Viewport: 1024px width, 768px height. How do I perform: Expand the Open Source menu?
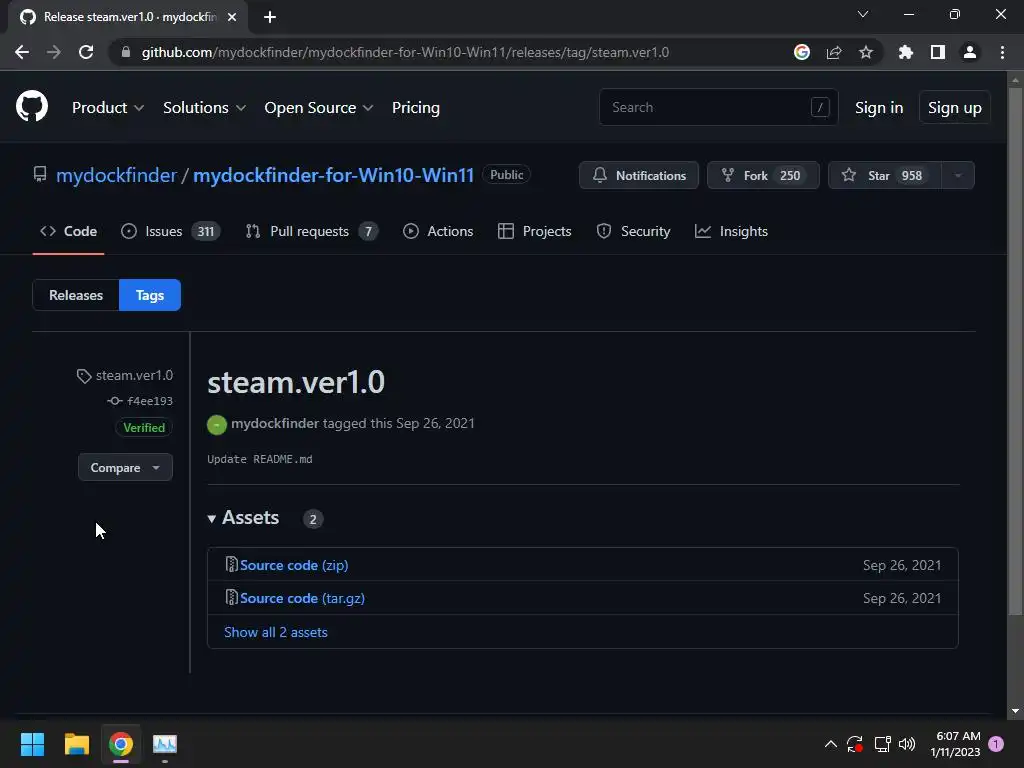[x=319, y=107]
